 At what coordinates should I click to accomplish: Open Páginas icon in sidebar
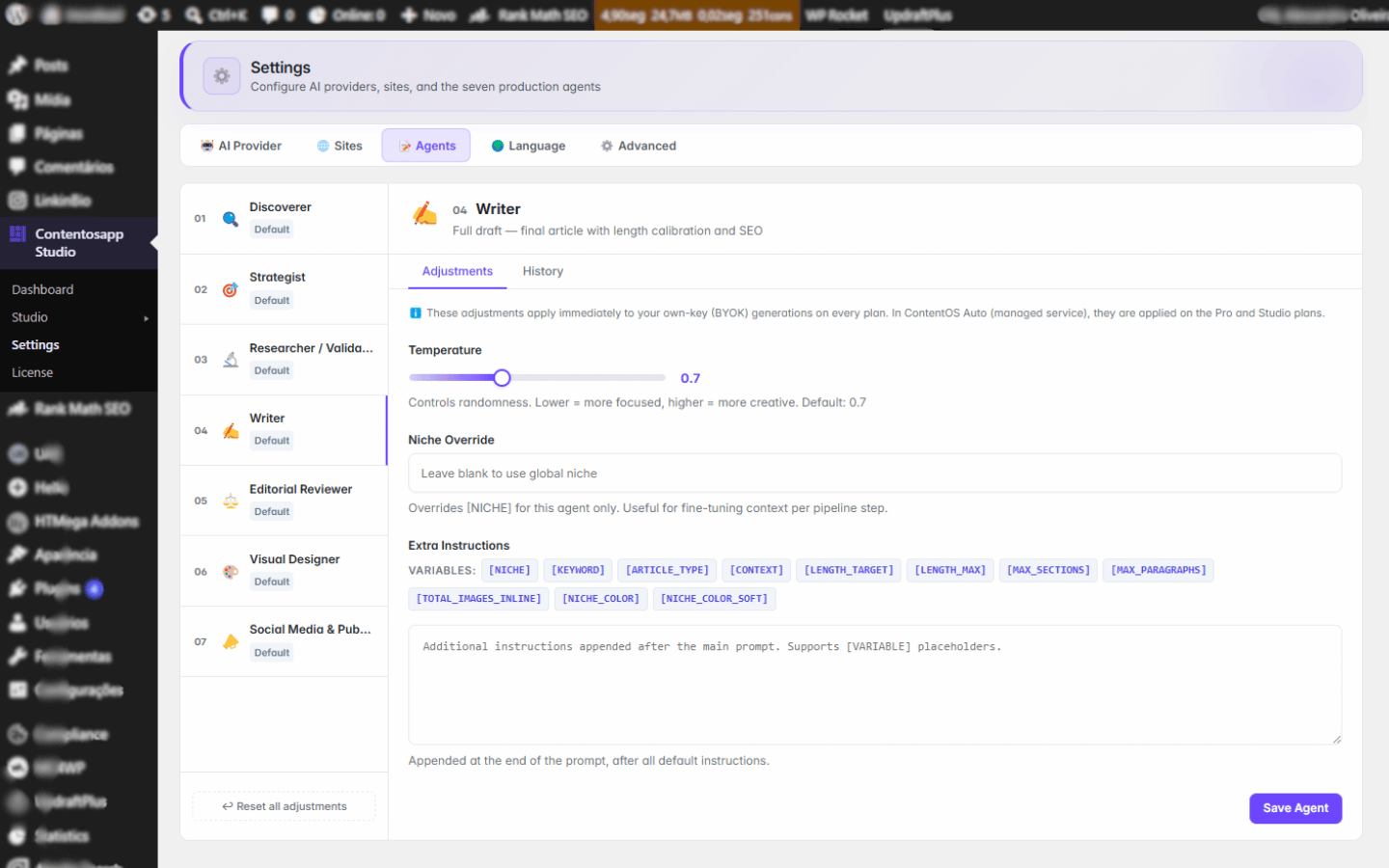tap(17, 133)
